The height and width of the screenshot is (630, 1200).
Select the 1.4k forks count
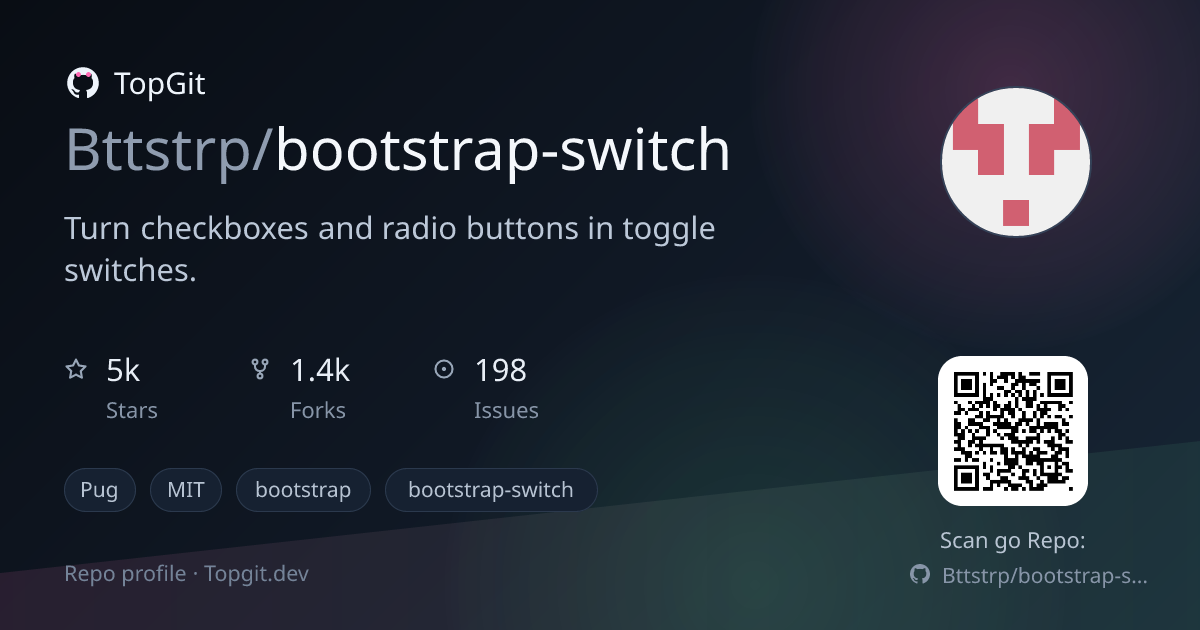[x=320, y=371]
